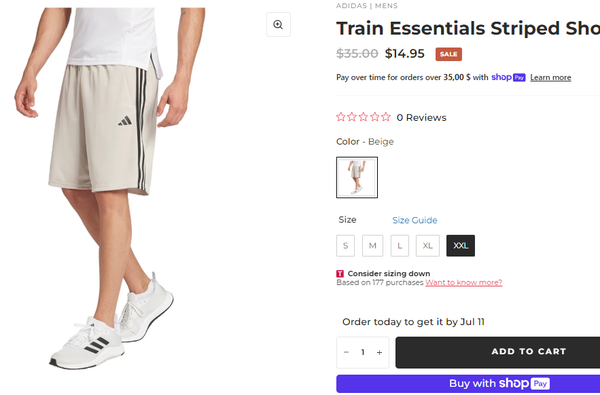The image size is (600, 395).
Task: Select size L
Action: point(399,246)
